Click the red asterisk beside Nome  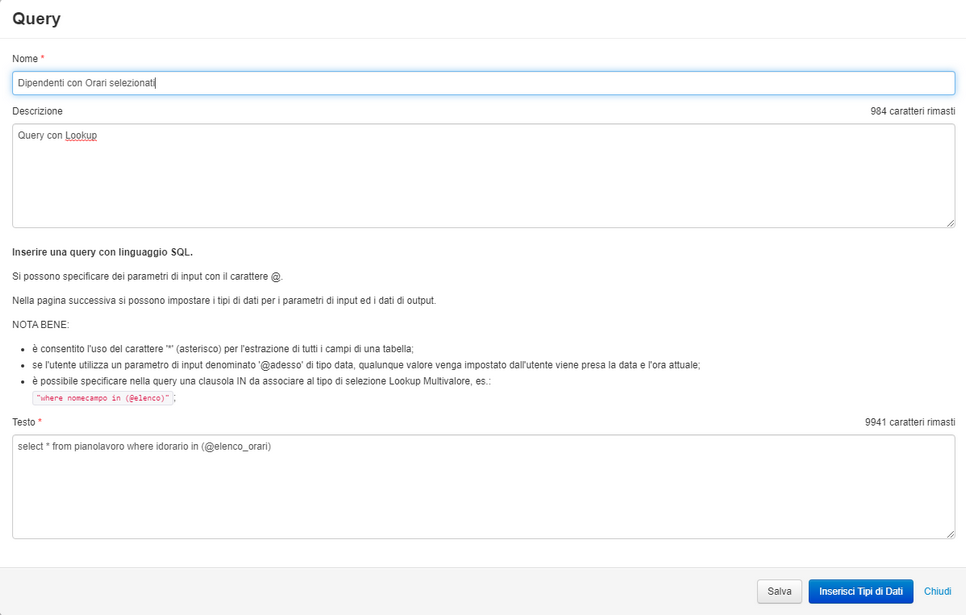42,59
